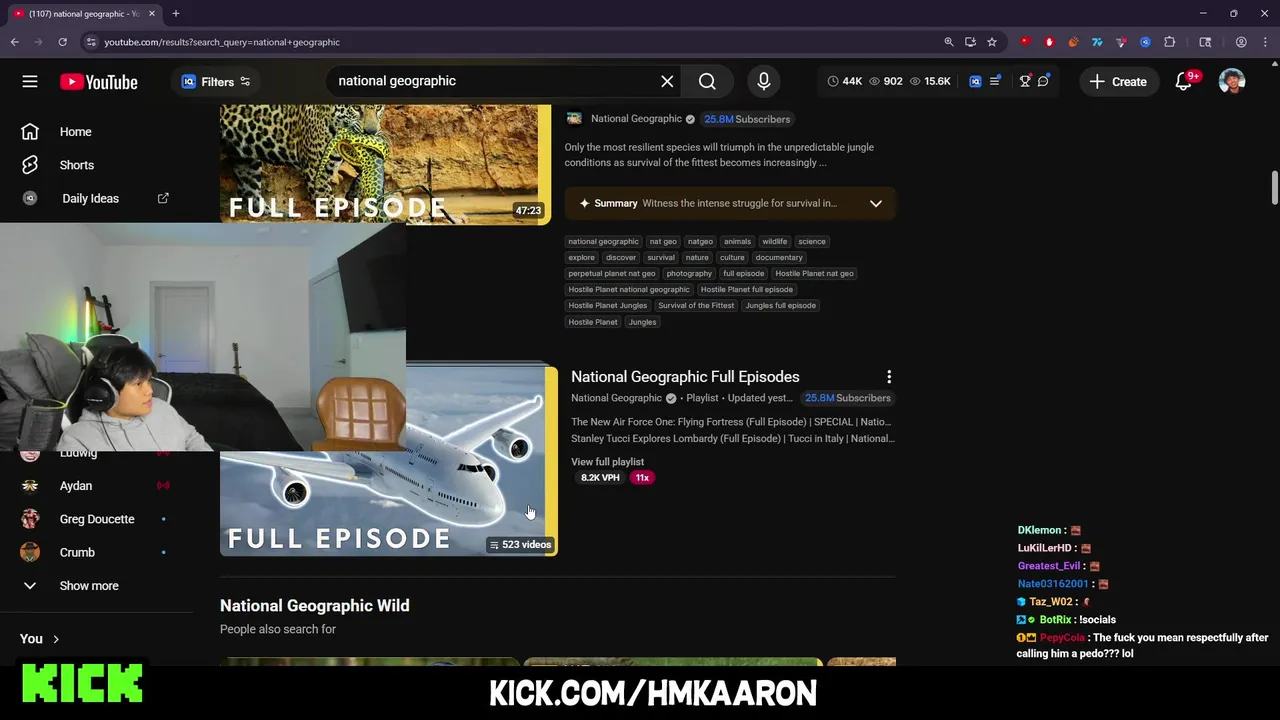Viewport: 1280px width, 720px height.
Task: Click the 15.6K views stat in vidIQ bar
Action: (x=929, y=81)
